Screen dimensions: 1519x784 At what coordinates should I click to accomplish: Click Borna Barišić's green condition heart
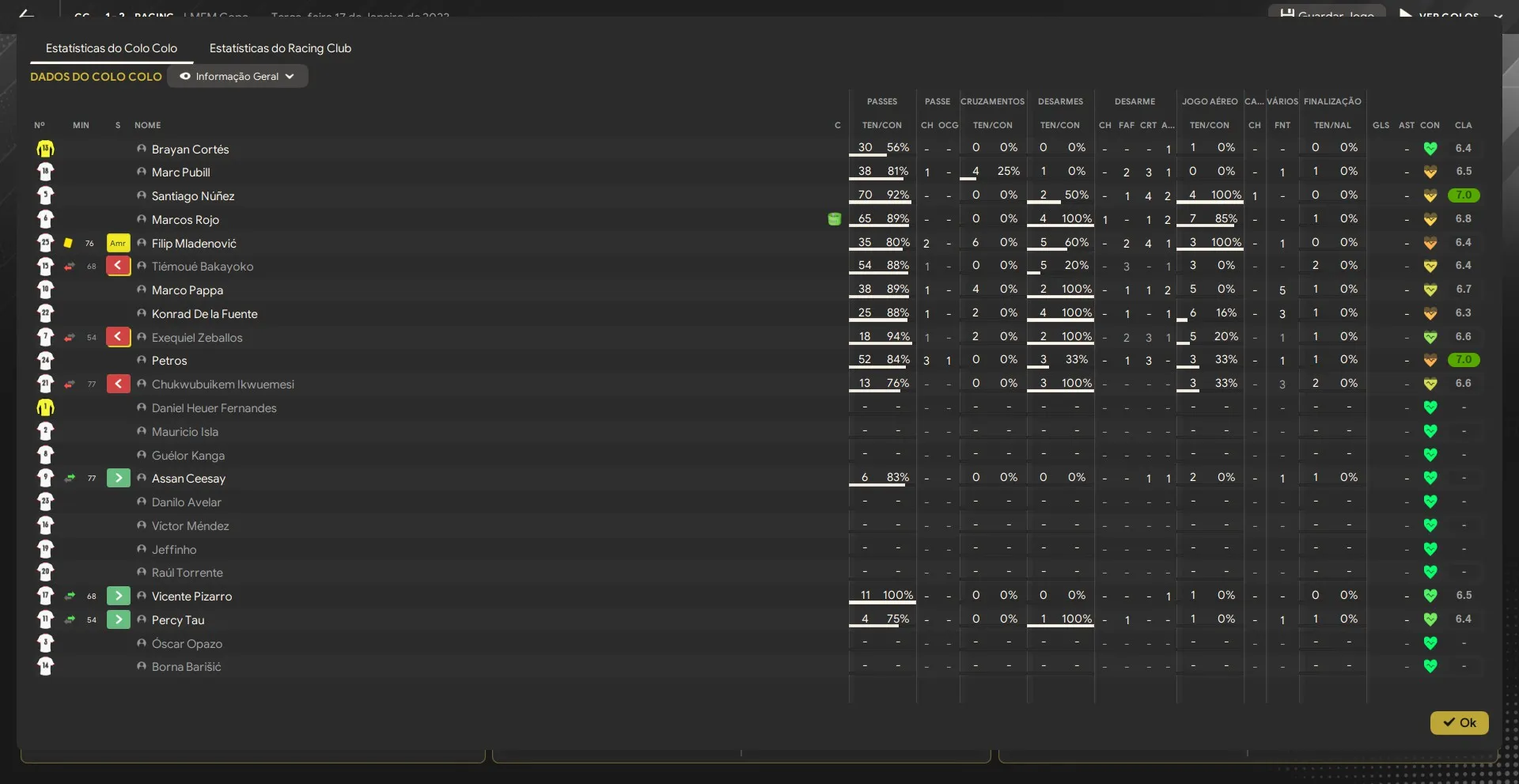pos(1430,666)
